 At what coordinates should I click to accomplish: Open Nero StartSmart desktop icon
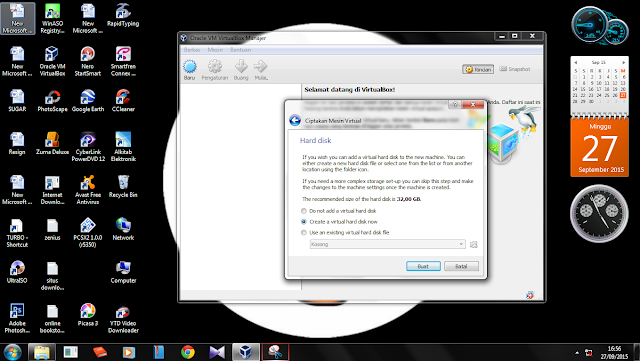coord(87,61)
